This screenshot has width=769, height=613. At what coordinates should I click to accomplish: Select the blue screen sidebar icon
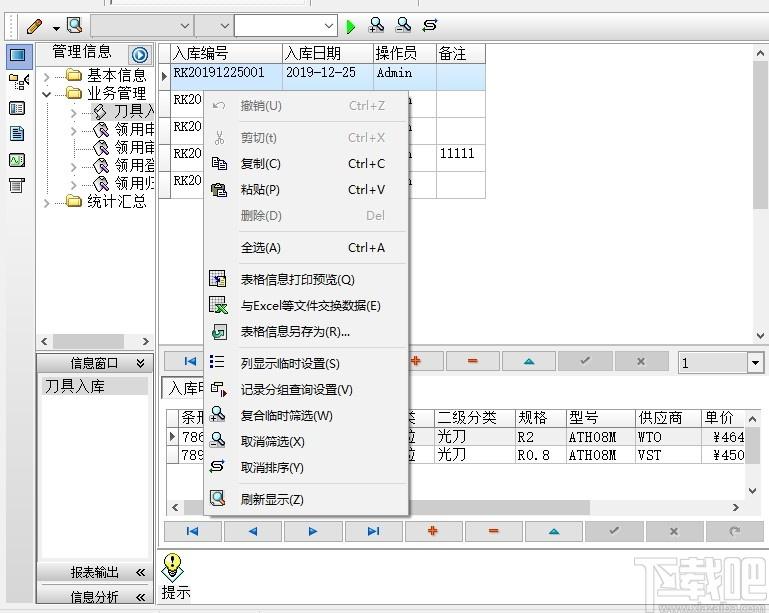18,54
